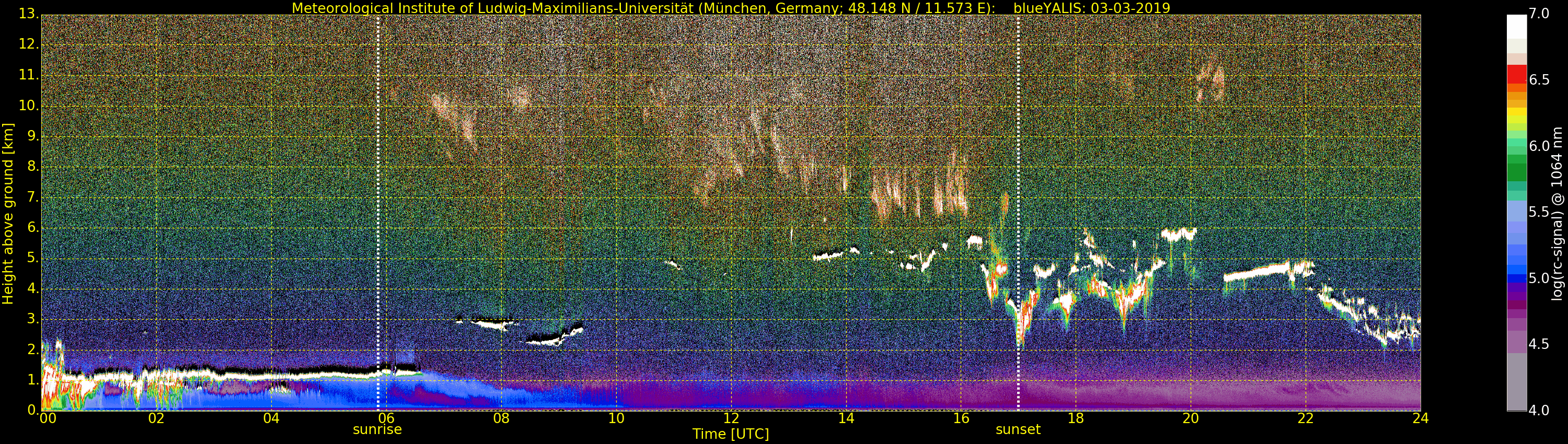Select the '04' tick on the time axis
The height and width of the screenshot is (444, 1568).
pos(271,418)
